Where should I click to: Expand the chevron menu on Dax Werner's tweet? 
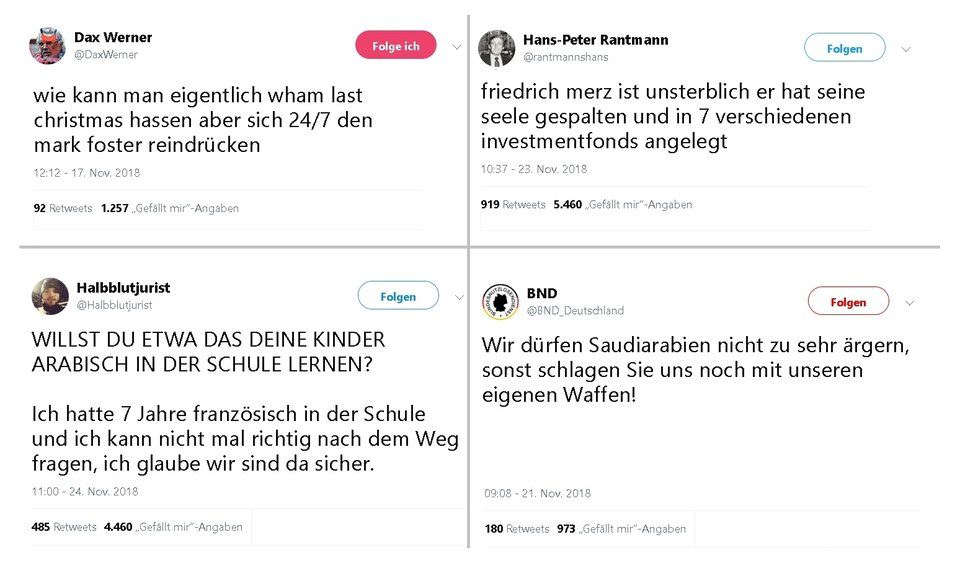pyautogui.click(x=457, y=47)
